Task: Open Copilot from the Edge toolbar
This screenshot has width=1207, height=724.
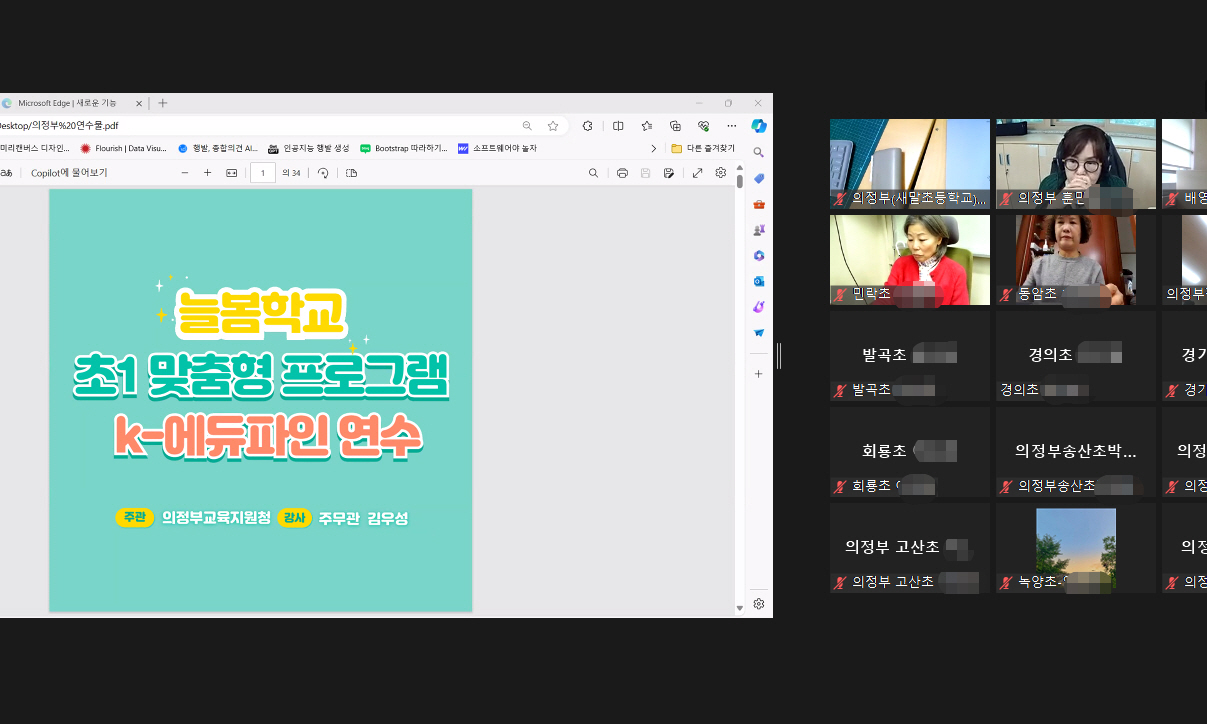Action: (759, 126)
